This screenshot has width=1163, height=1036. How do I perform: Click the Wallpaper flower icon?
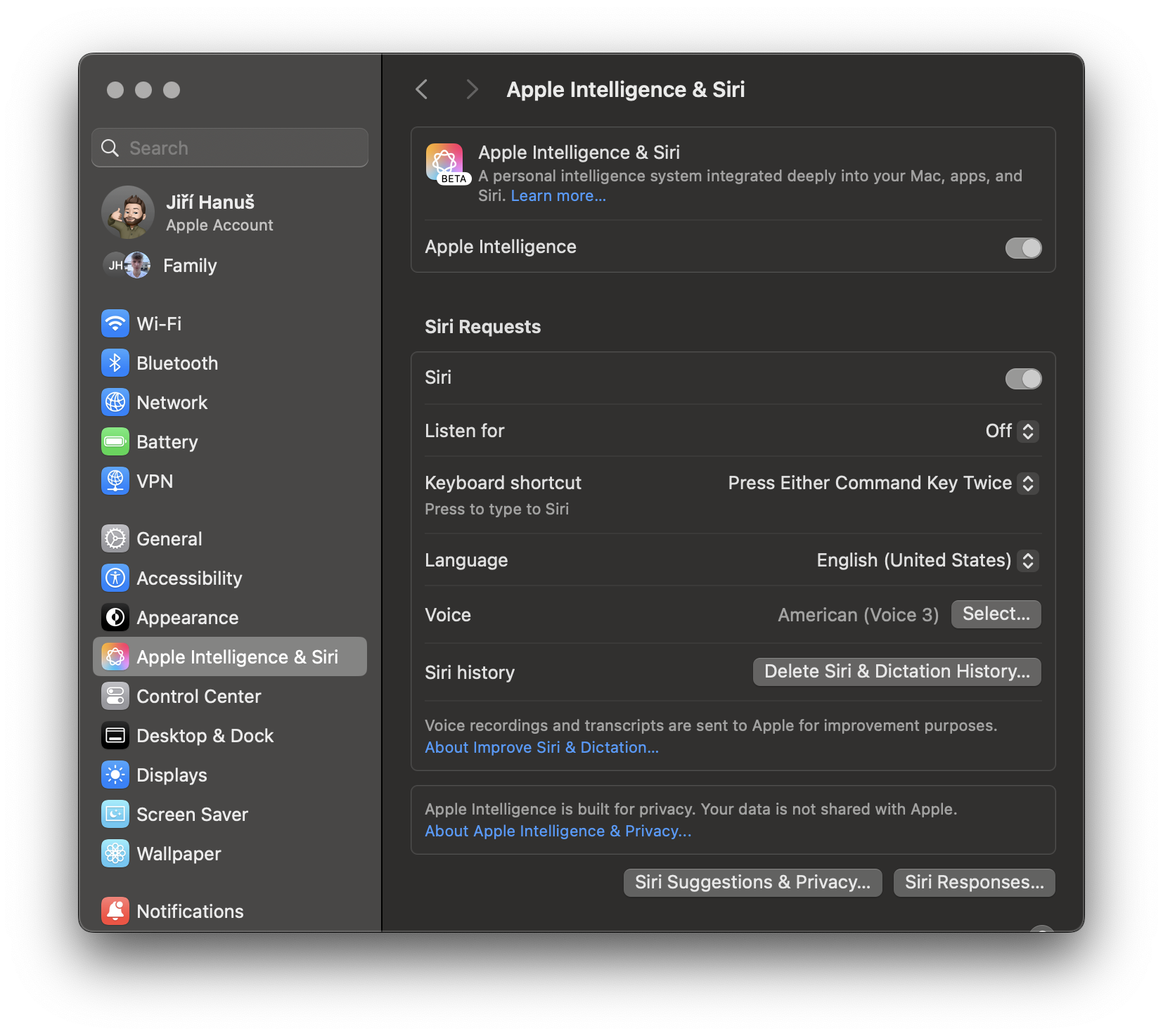115,853
